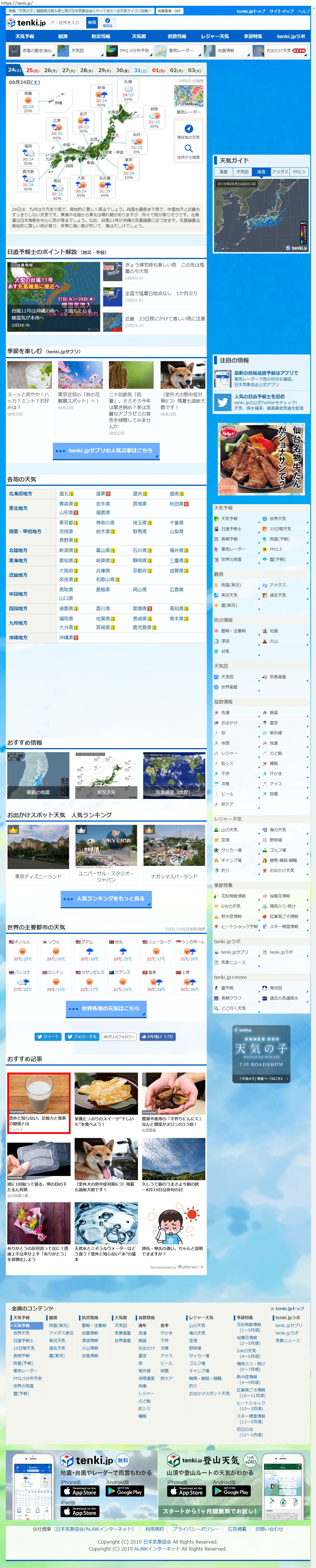Select the 25(日) date tab
316x1568 pixels.
point(32,70)
